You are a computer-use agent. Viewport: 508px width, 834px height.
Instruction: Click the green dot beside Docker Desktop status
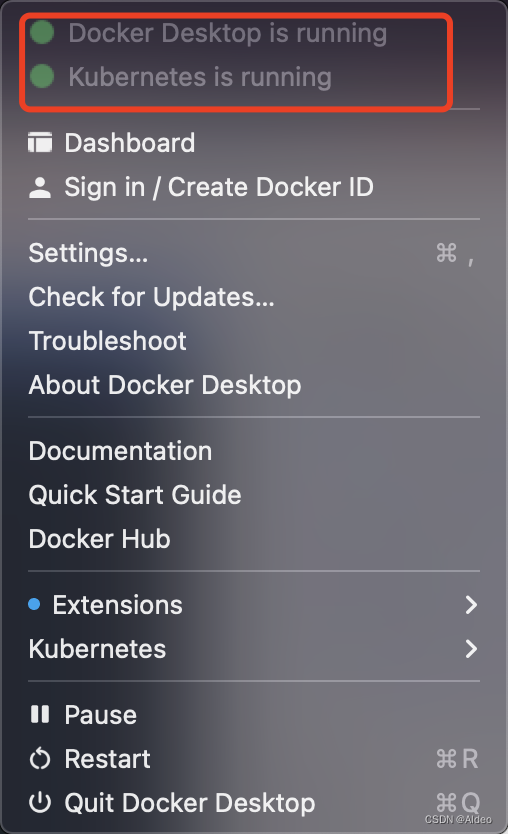coord(42,32)
